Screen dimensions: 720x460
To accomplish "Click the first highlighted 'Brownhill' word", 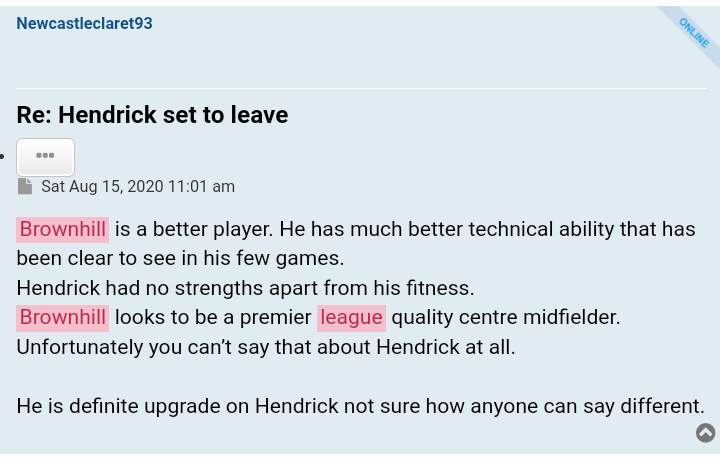I will point(62,229).
